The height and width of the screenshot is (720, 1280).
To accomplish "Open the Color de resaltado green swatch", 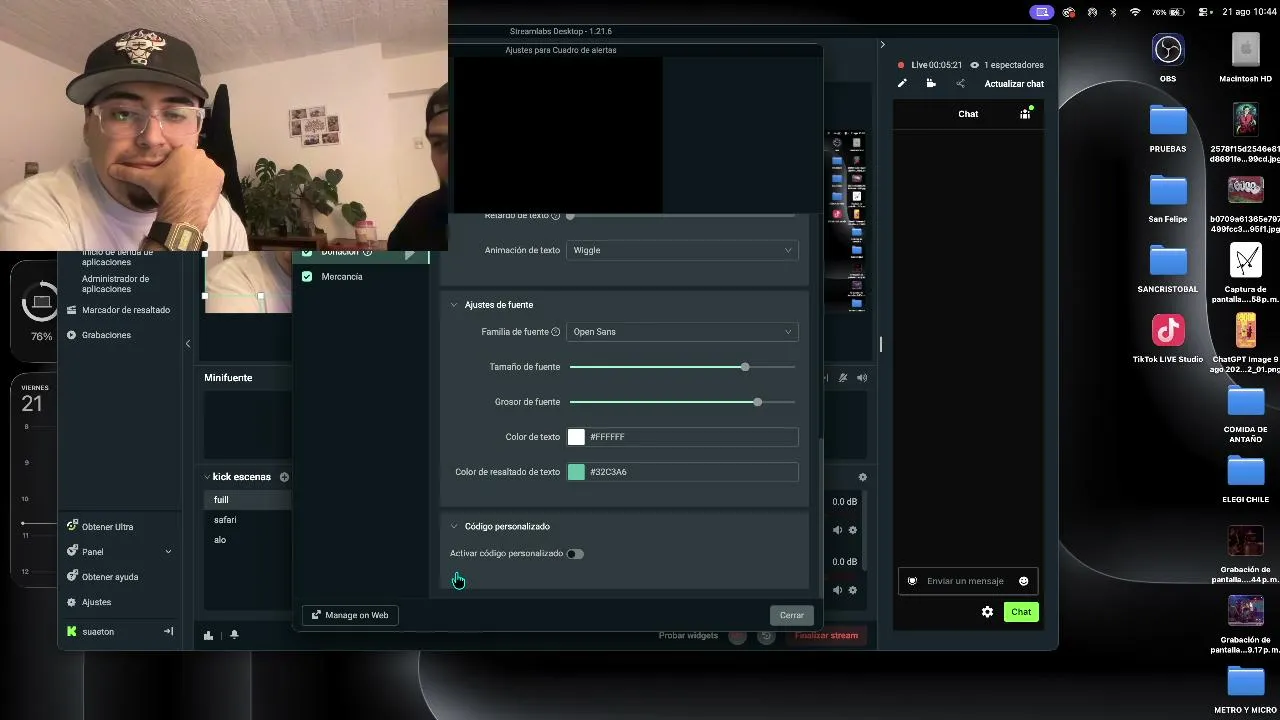I will click(576, 472).
